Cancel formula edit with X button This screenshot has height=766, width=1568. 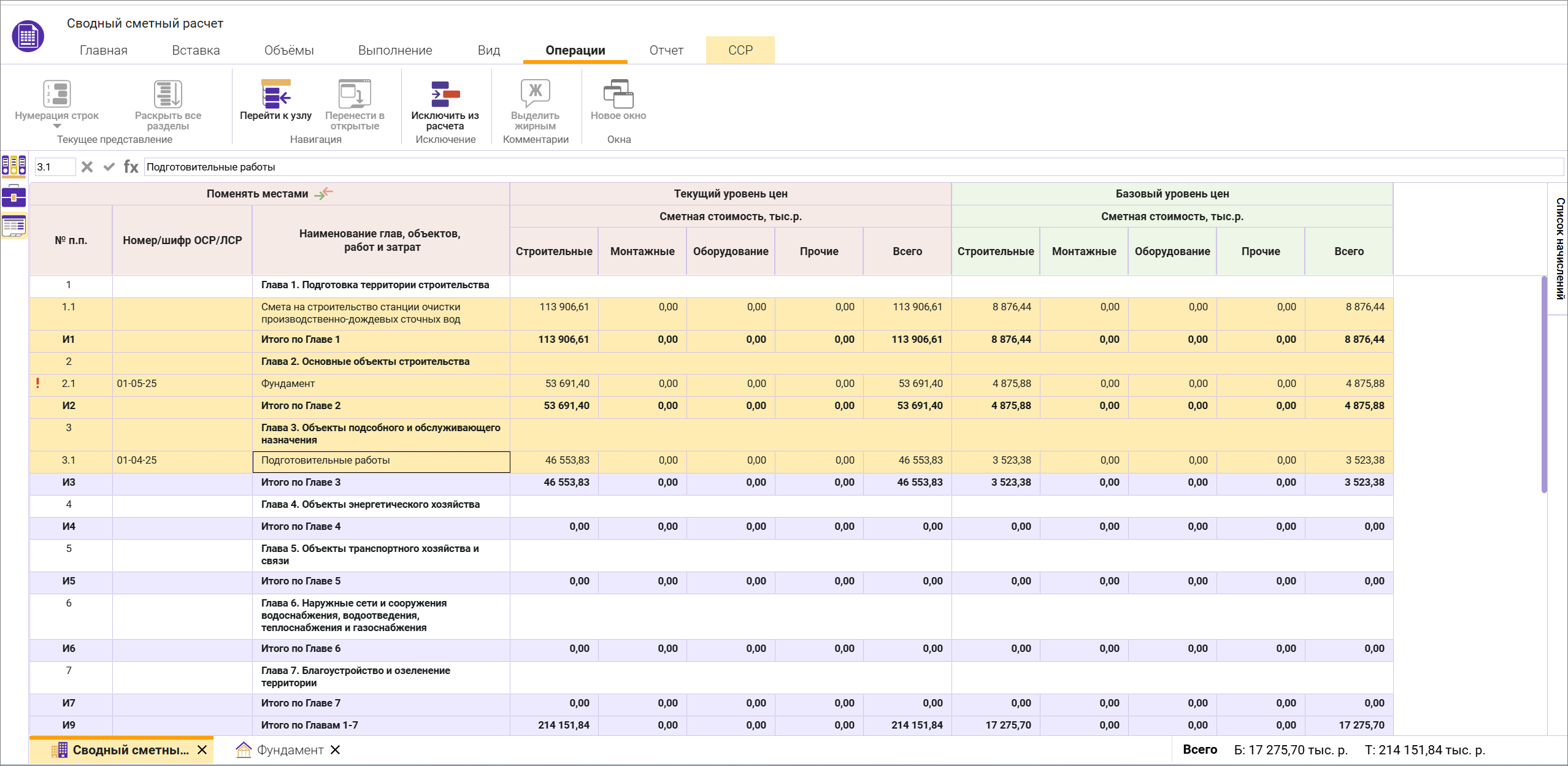tap(87, 167)
